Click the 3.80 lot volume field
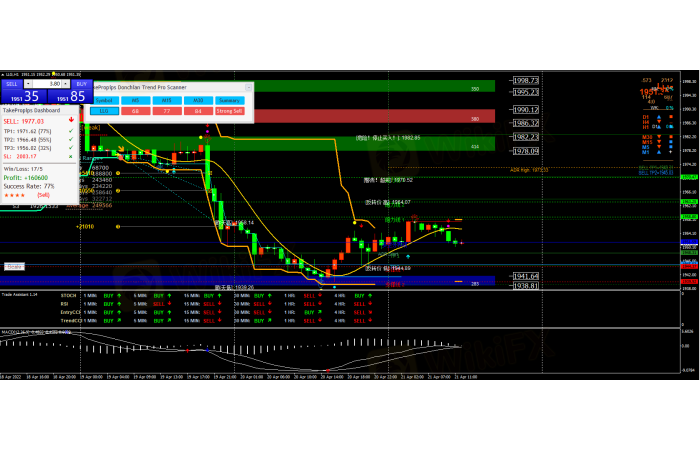The height and width of the screenshot is (450, 700). tap(51, 84)
